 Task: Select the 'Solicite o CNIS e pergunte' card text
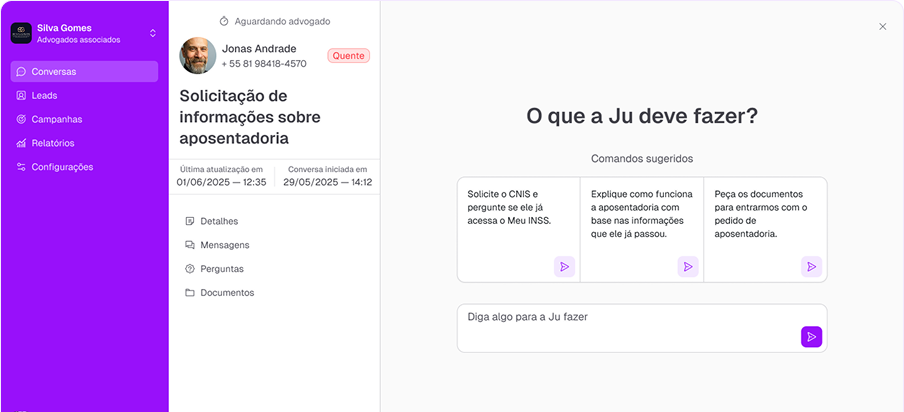[509, 207]
